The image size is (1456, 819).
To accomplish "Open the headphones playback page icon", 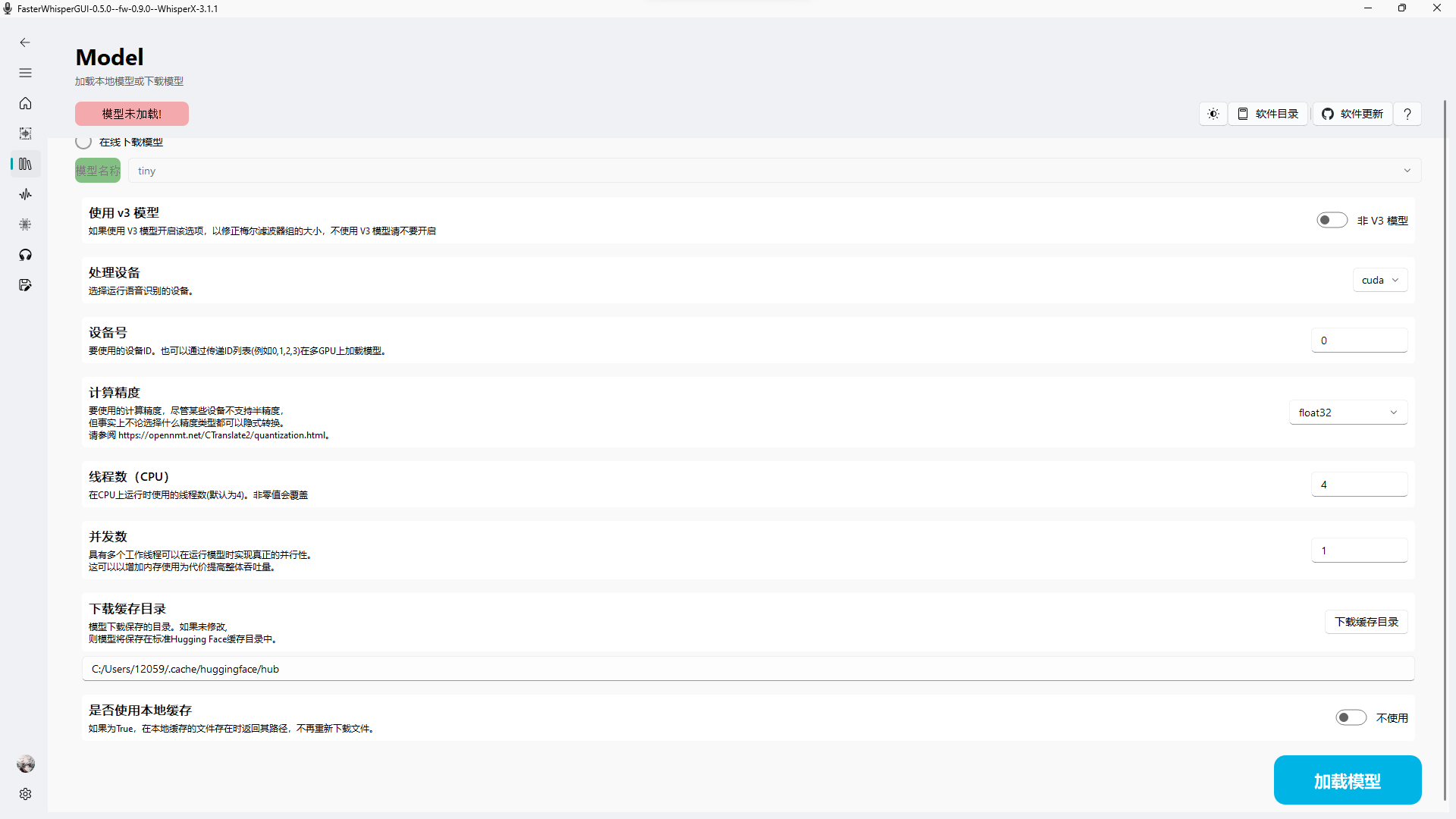I will [x=25, y=255].
